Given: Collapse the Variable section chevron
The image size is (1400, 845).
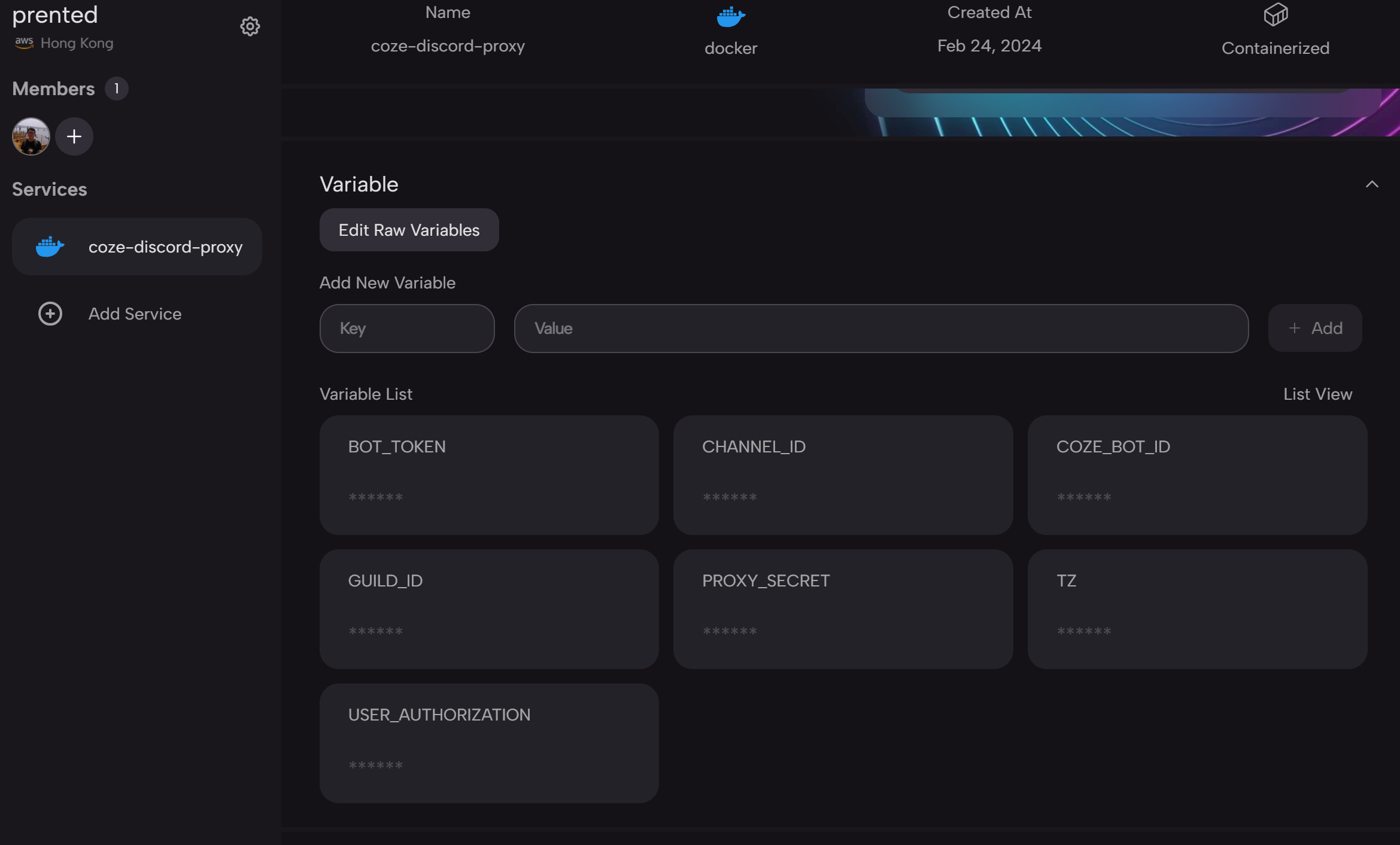Looking at the screenshot, I should click(x=1371, y=184).
